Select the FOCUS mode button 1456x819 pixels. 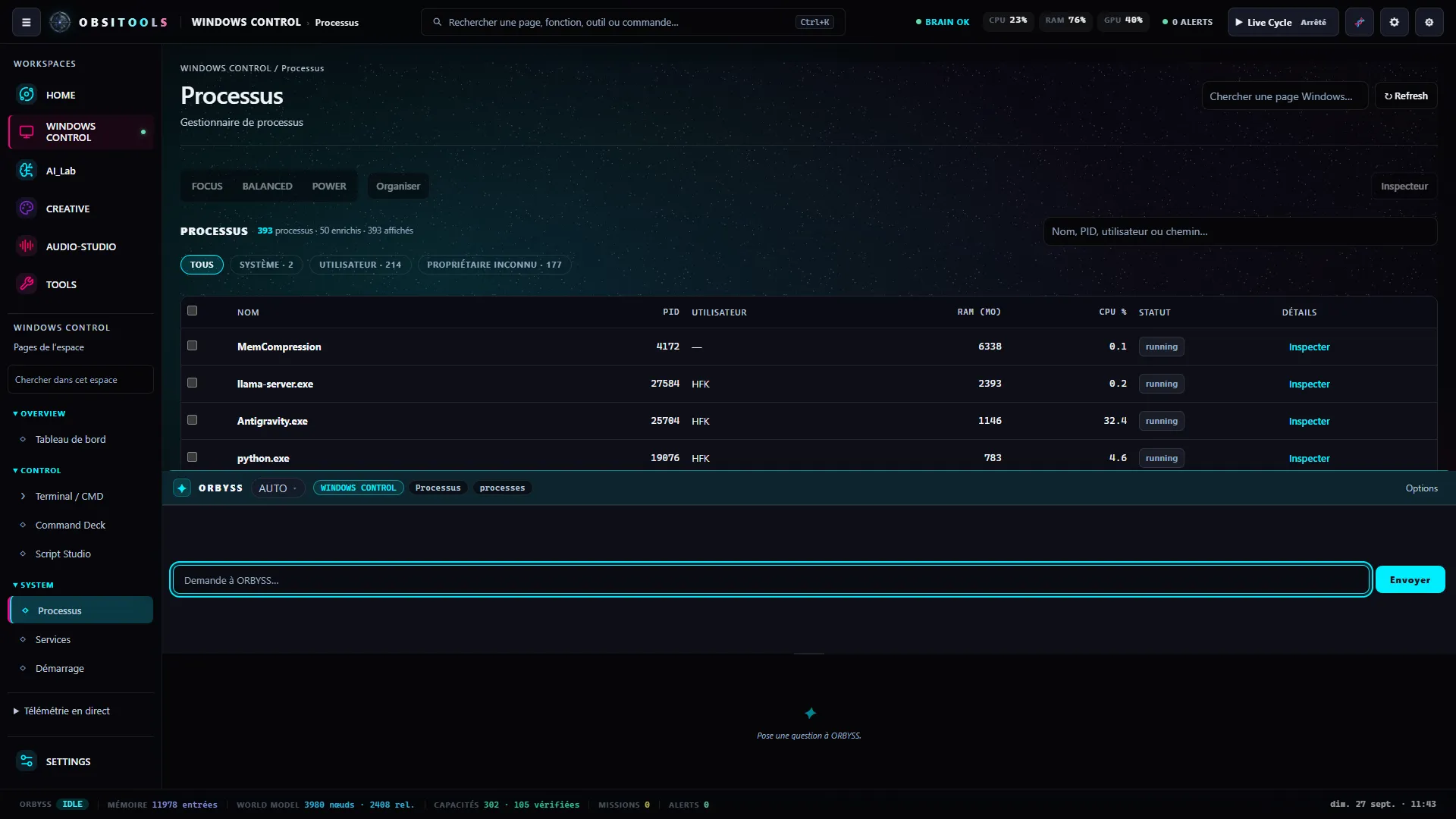(207, 187)
